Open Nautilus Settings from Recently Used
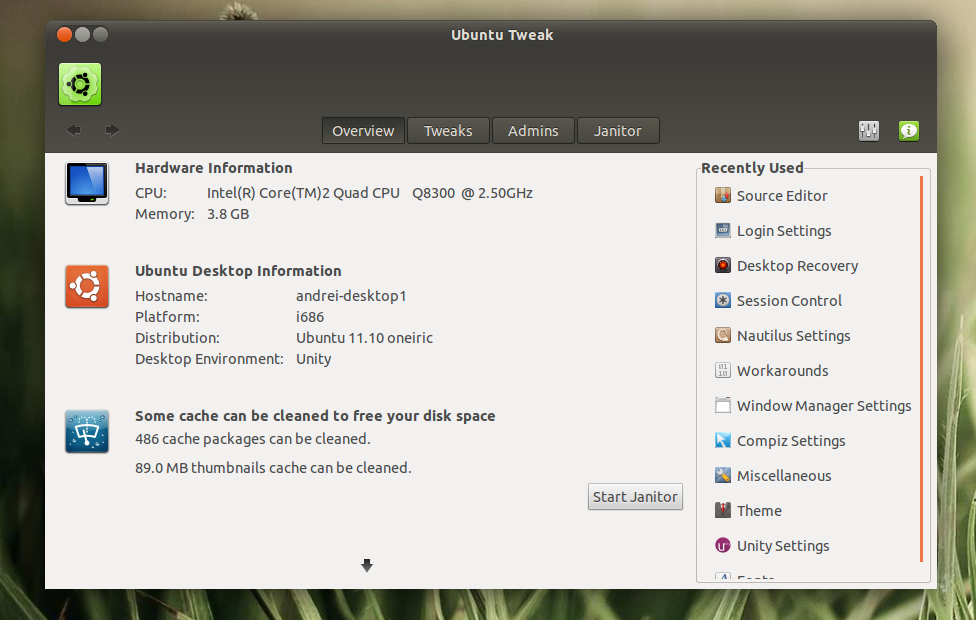The image size is (976, 620). tap(794, 336)
